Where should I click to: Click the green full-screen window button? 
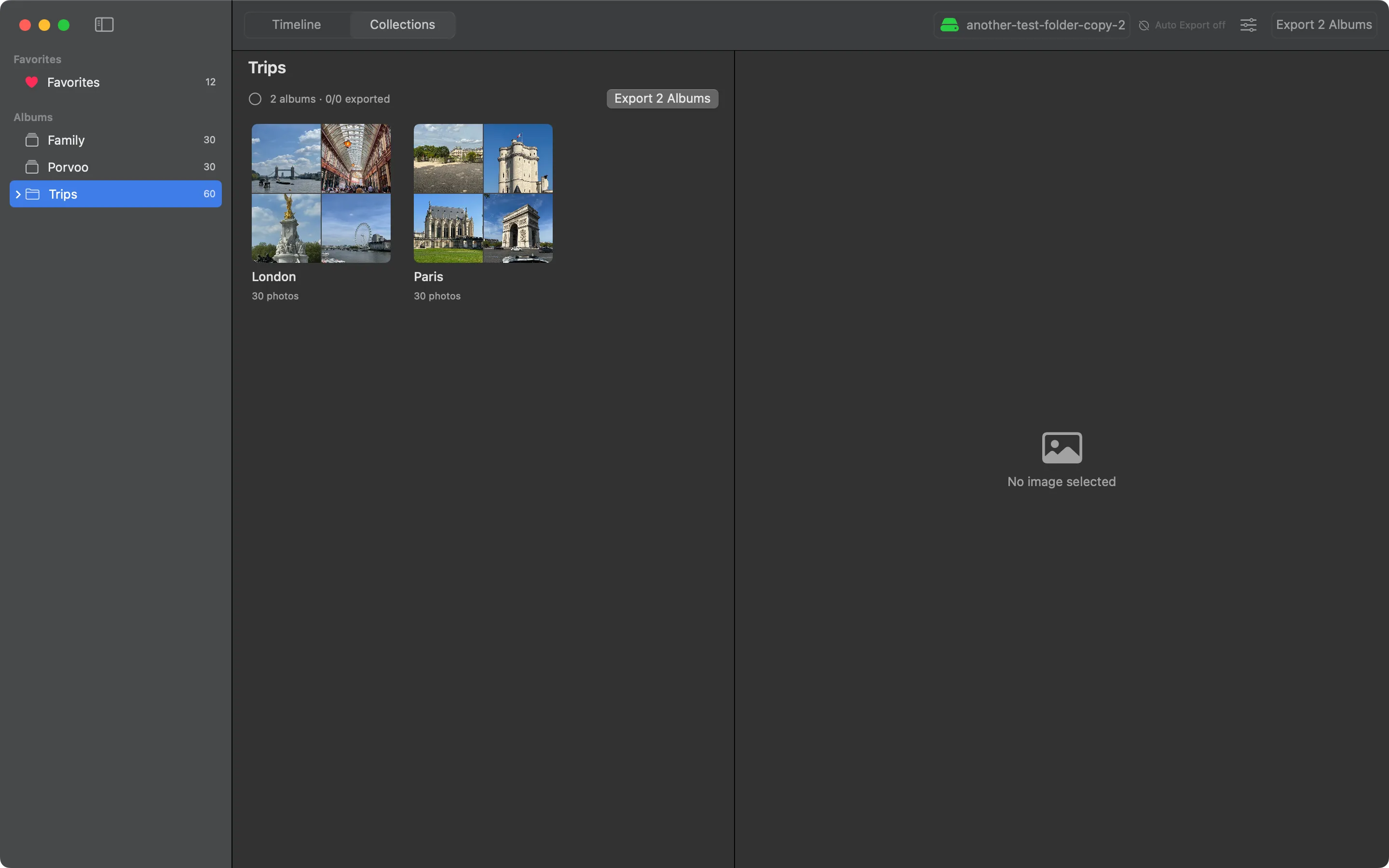[x=64, y=25]
